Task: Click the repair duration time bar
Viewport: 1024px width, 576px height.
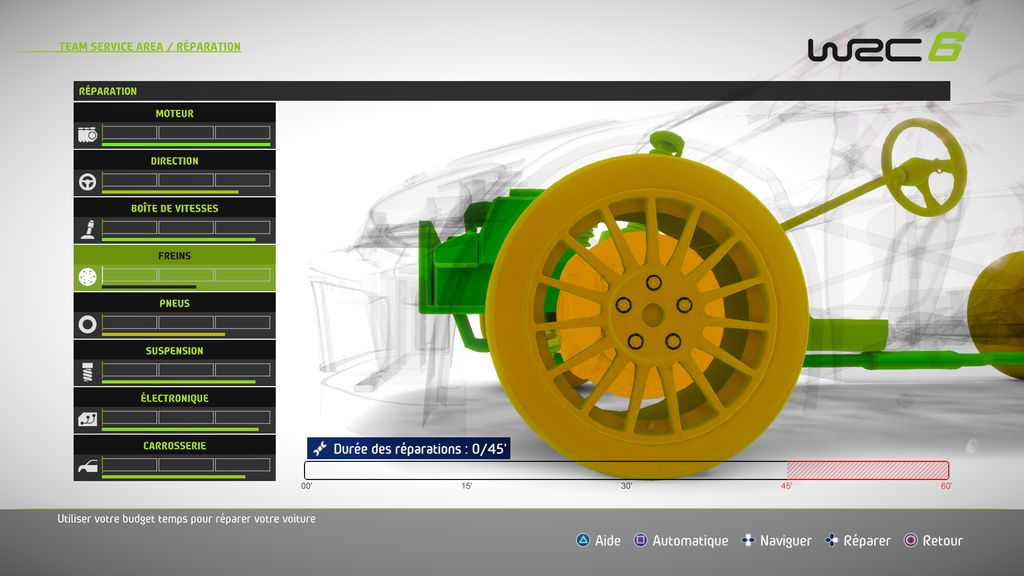Action: (626, 470)
